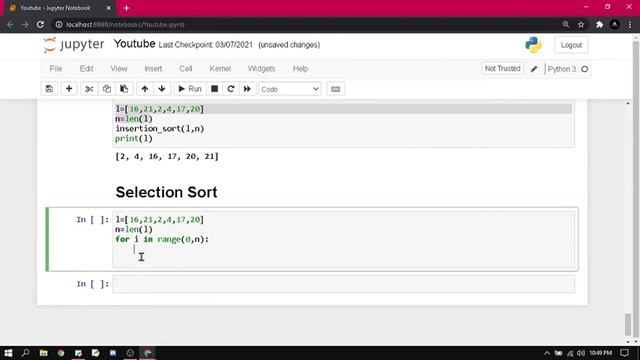Click inside the active selection sort code cell

[343, 239]
